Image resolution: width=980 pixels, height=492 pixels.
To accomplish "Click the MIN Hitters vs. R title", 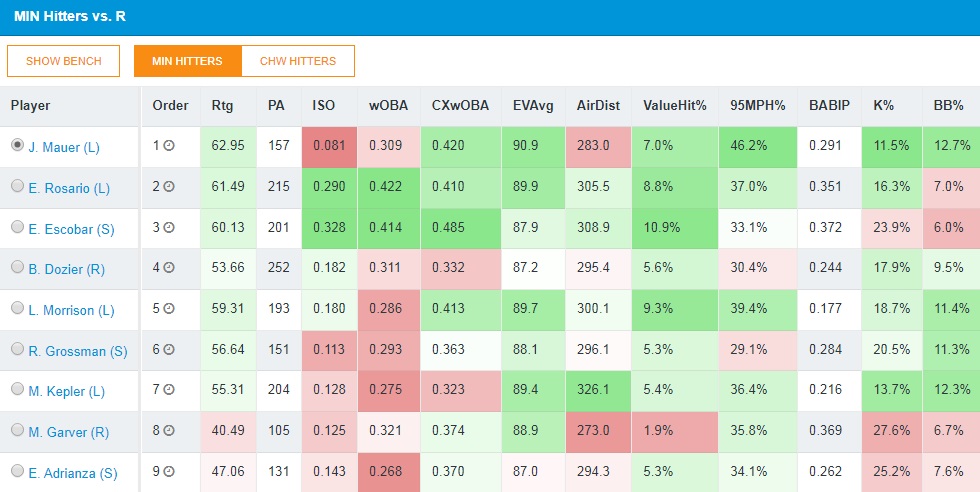I will pos(70,17).
